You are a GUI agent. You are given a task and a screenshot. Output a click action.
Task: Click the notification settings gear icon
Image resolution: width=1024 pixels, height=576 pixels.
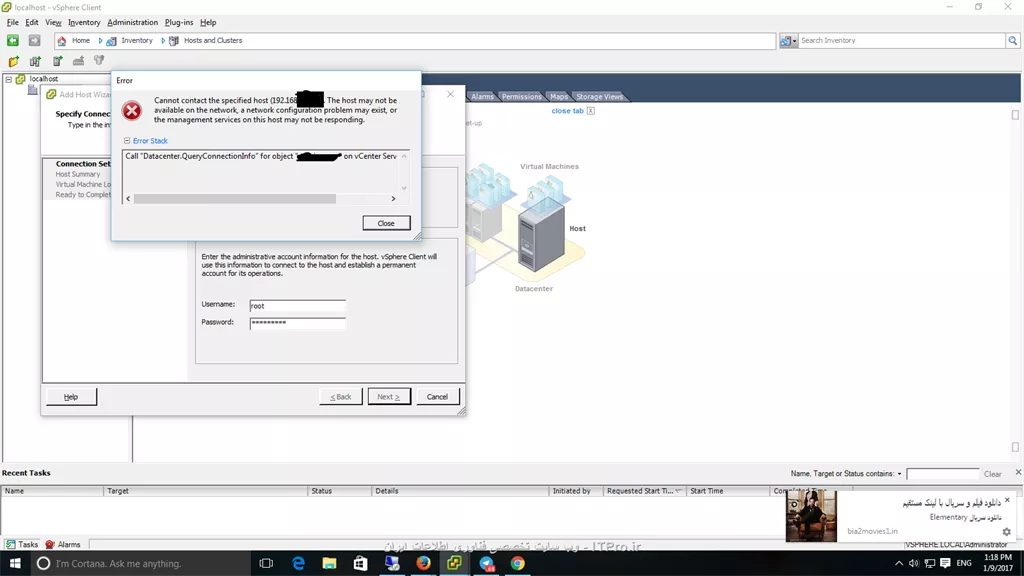coord(1006,532)
